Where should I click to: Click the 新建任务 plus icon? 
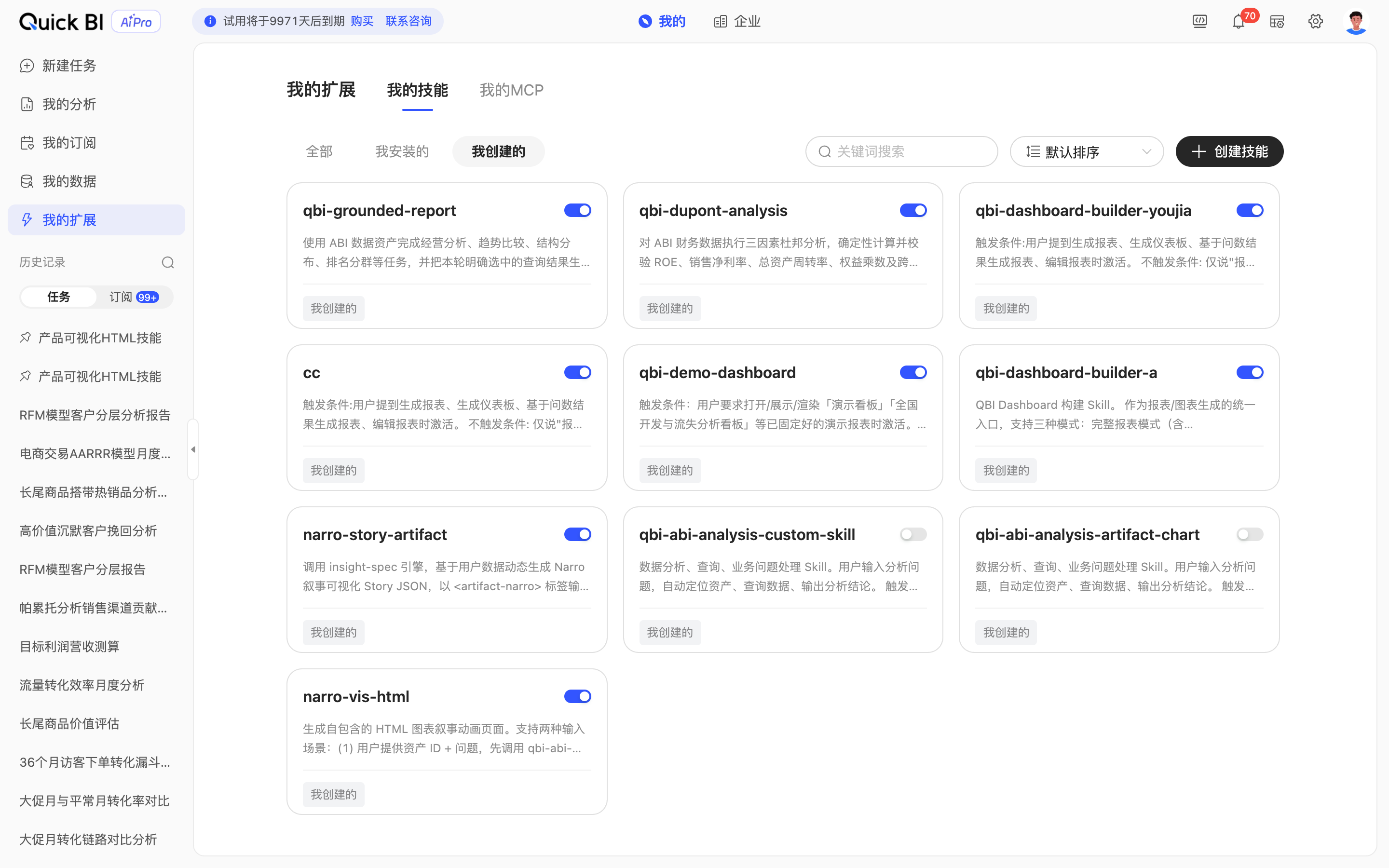27,66
